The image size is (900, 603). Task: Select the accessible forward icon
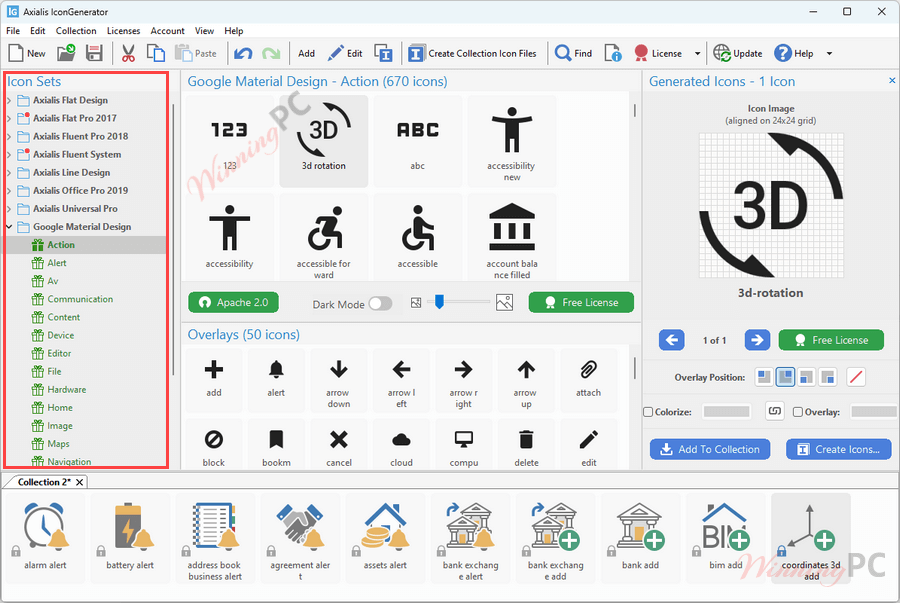pos(324,238)
